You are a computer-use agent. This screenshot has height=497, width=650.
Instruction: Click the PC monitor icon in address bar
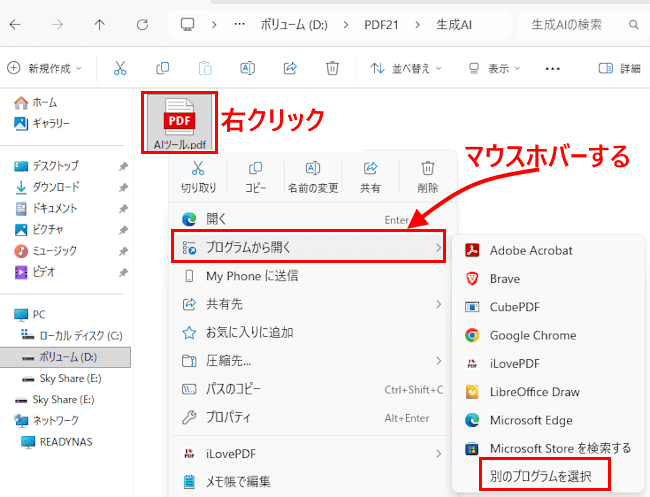point(187,24)
